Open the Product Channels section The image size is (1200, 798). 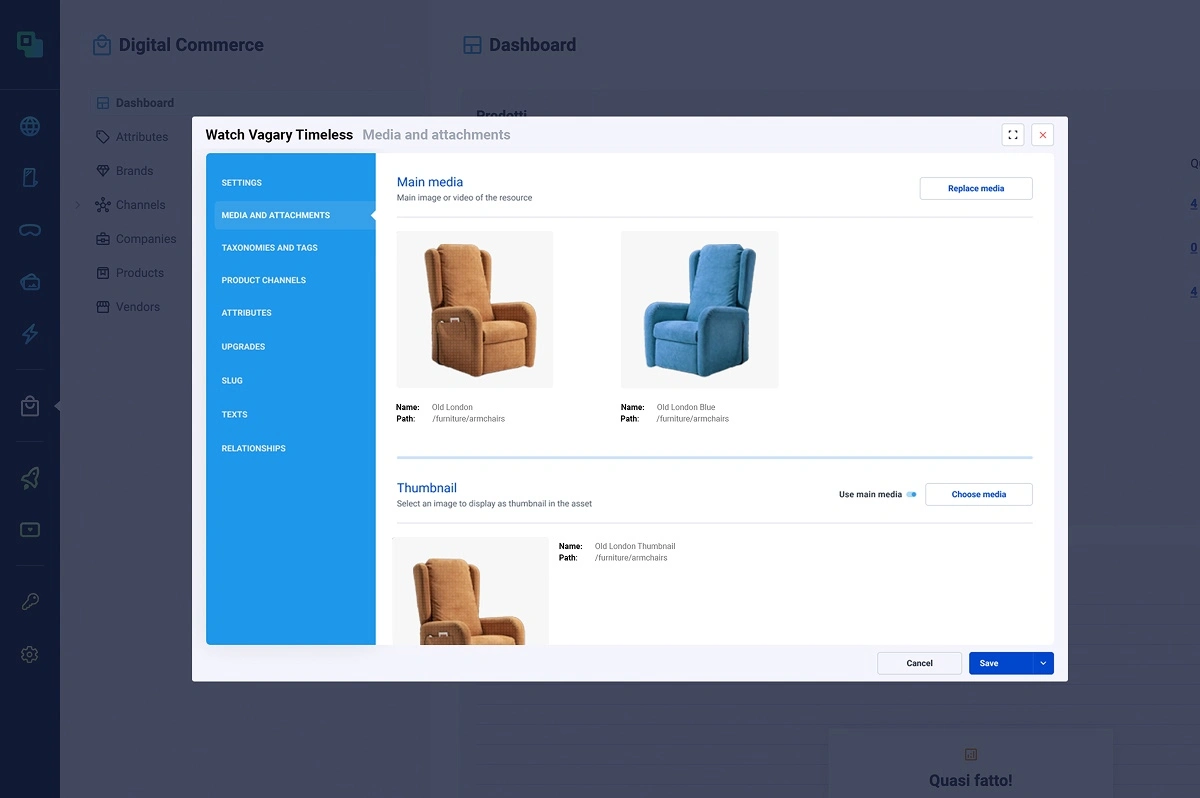(x=263, y=280)
